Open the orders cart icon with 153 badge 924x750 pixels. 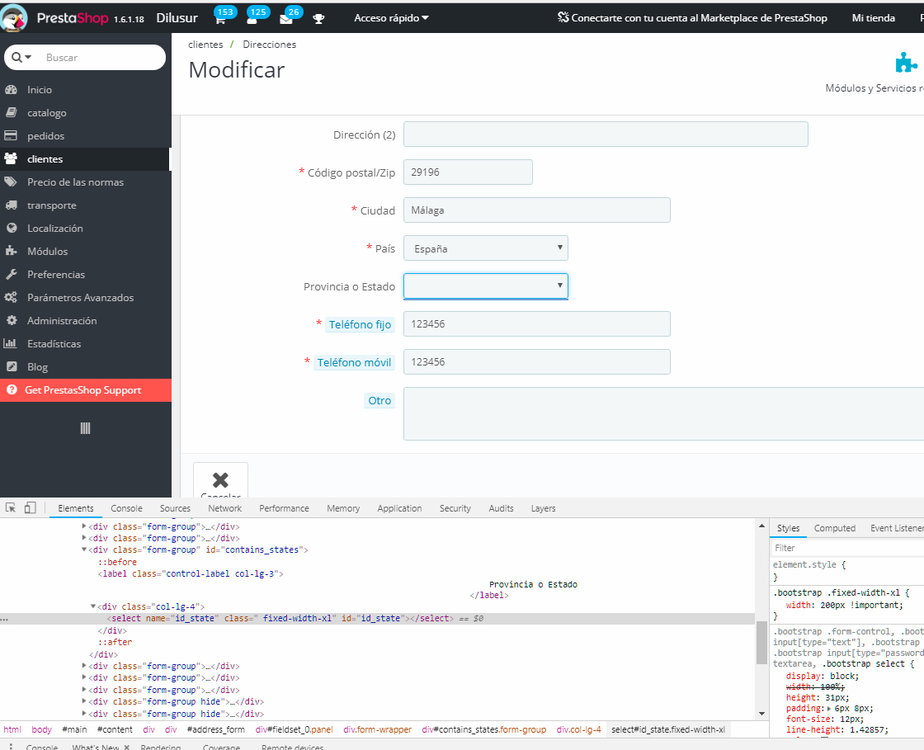pyautogui.click(x=220, y=19)
